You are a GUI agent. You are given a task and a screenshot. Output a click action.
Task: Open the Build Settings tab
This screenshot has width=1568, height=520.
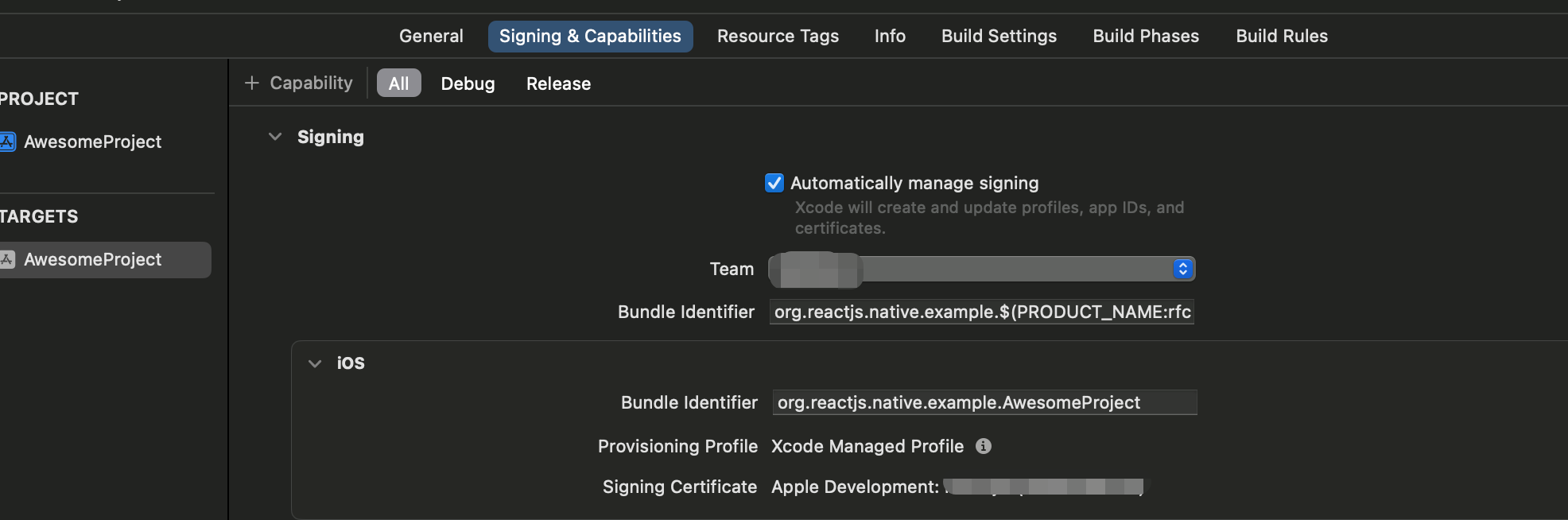click(x=999, y=36)
